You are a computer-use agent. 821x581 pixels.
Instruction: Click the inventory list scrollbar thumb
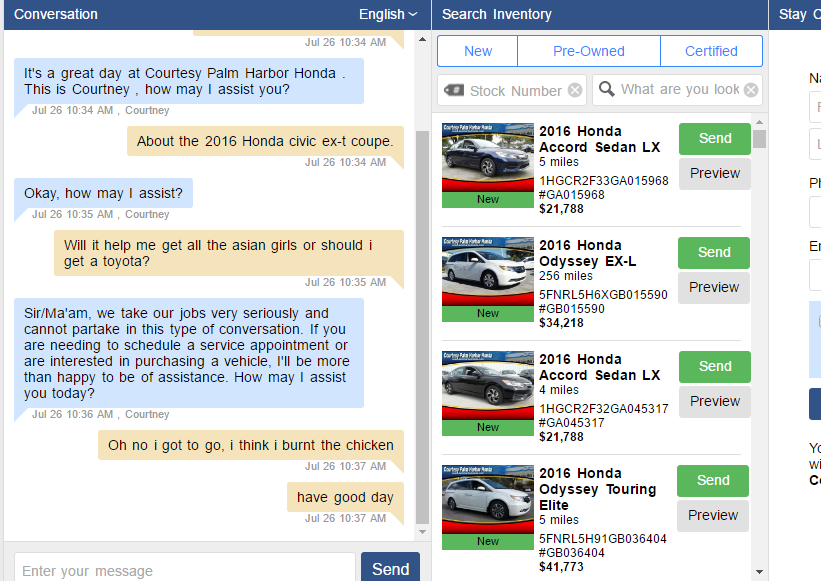[760, 139]
